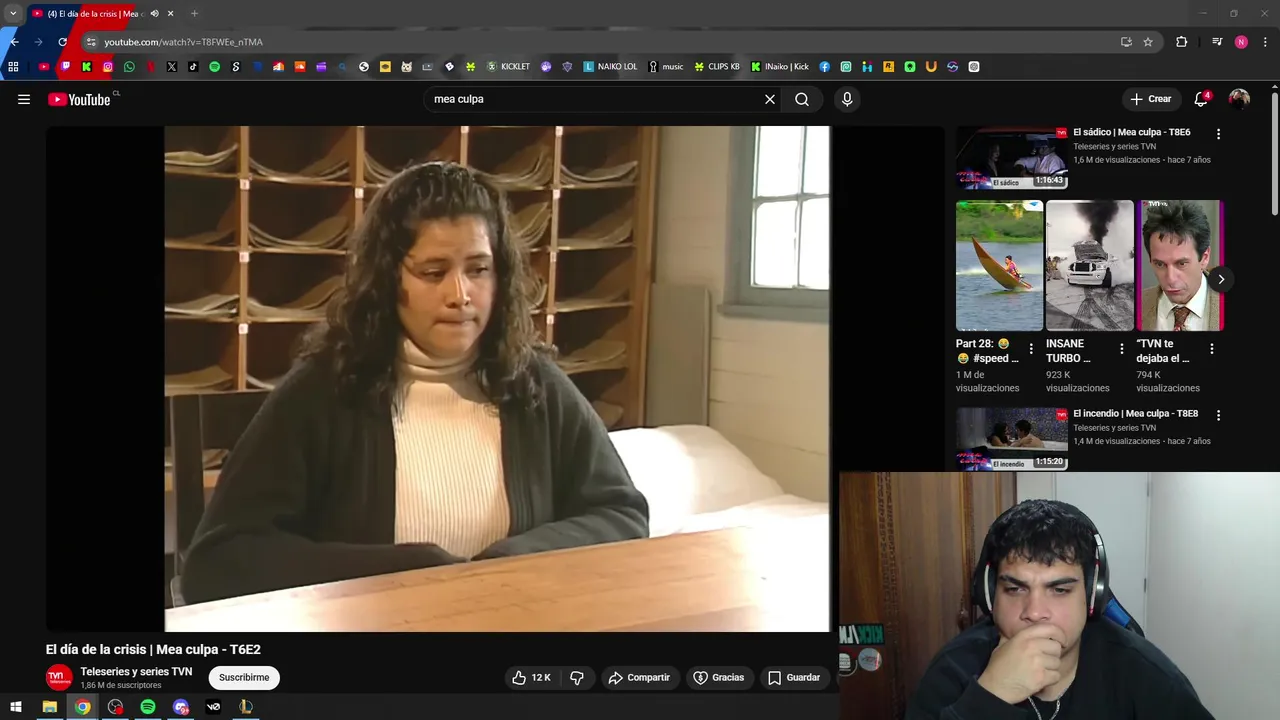Image resolution: width=1280 pixels, height=720 pixels.
Task: Like the video (12 K)
Action: pyautogui.click(x=531, y=677)
